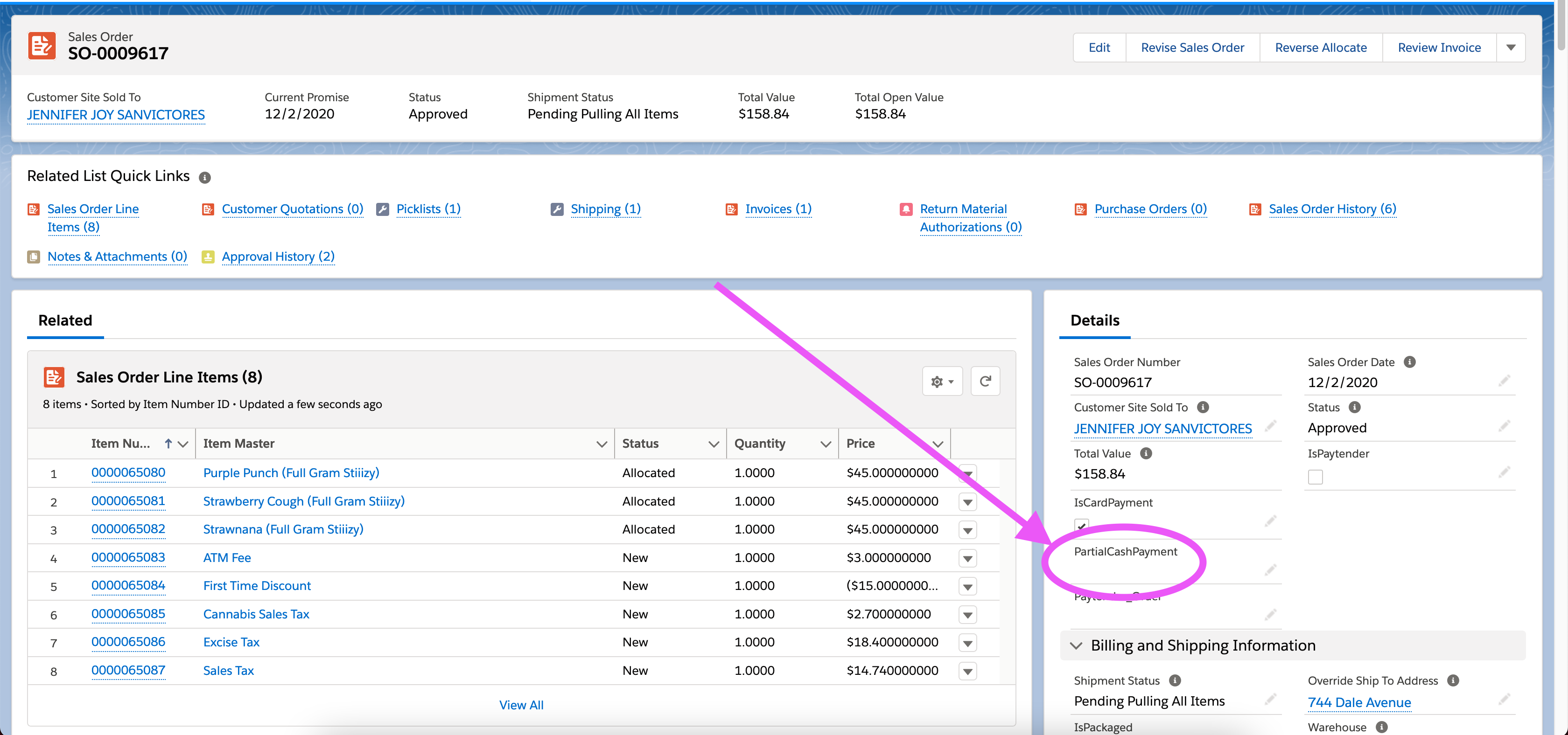The image size is (1568, 735).
Task: Click the info icon next to Customer Site Sold To
Action: (x=1204, y=407)
